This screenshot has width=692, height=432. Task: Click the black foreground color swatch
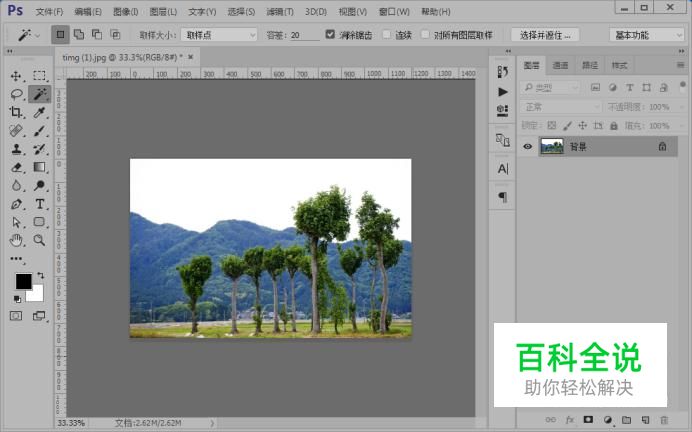click(22, 282)
